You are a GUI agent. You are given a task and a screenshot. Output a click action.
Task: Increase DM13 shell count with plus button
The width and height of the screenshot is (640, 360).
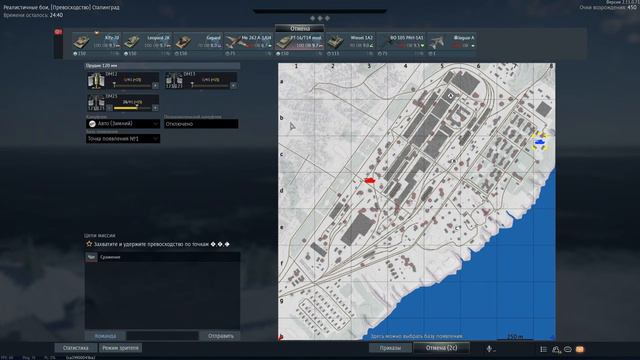[233, 86]
